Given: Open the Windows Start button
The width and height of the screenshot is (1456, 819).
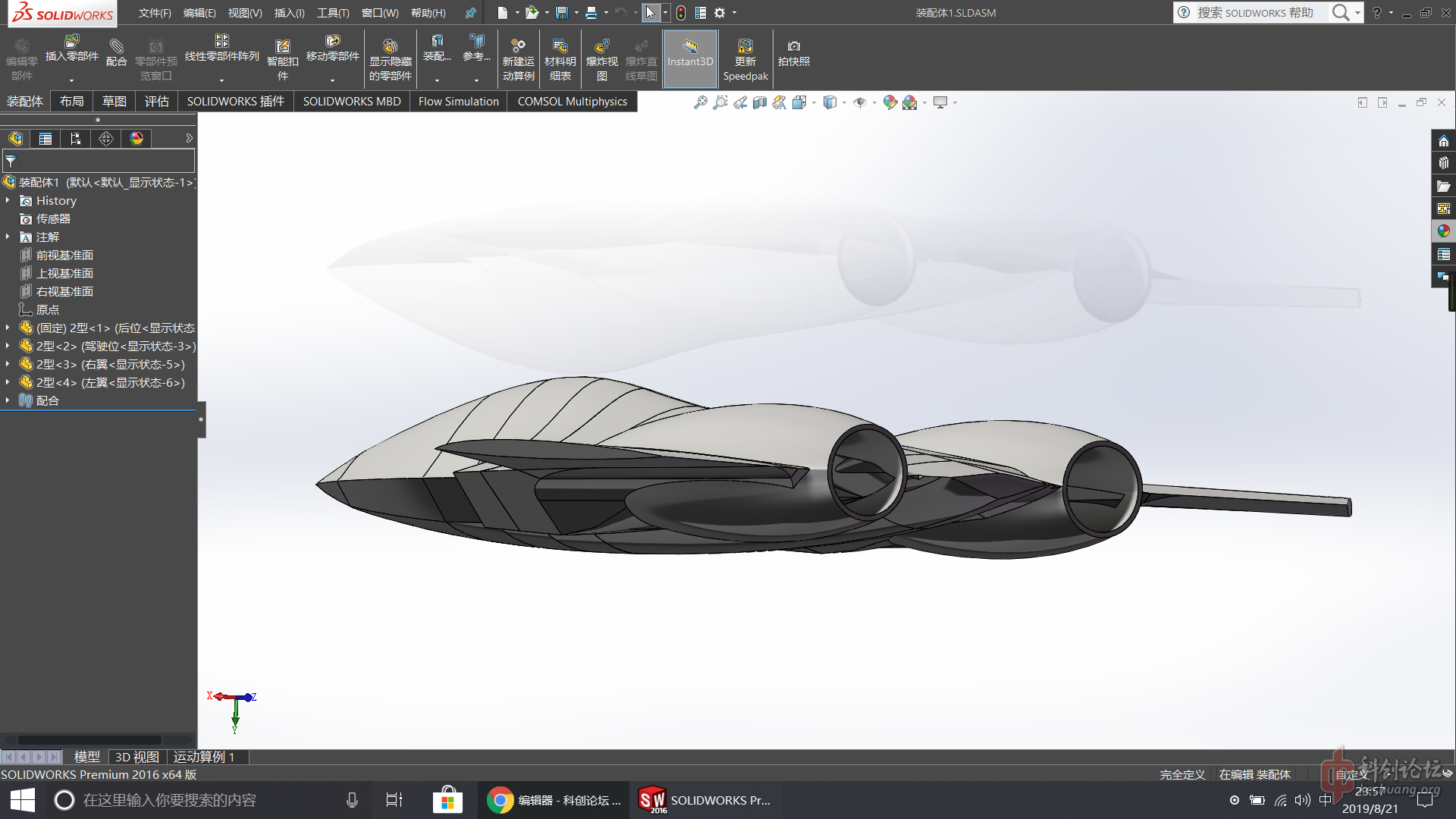Looking at the screenshot, I should [x=22, y=800].
